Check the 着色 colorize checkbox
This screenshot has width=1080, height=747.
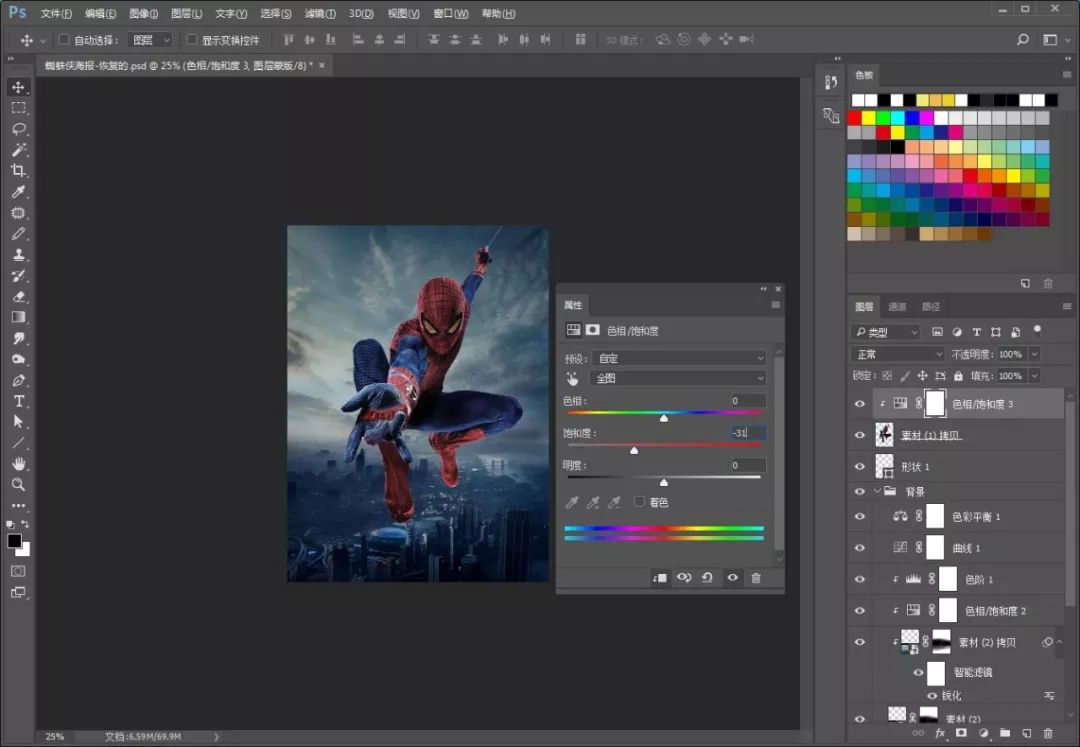(x=639, y=501)
